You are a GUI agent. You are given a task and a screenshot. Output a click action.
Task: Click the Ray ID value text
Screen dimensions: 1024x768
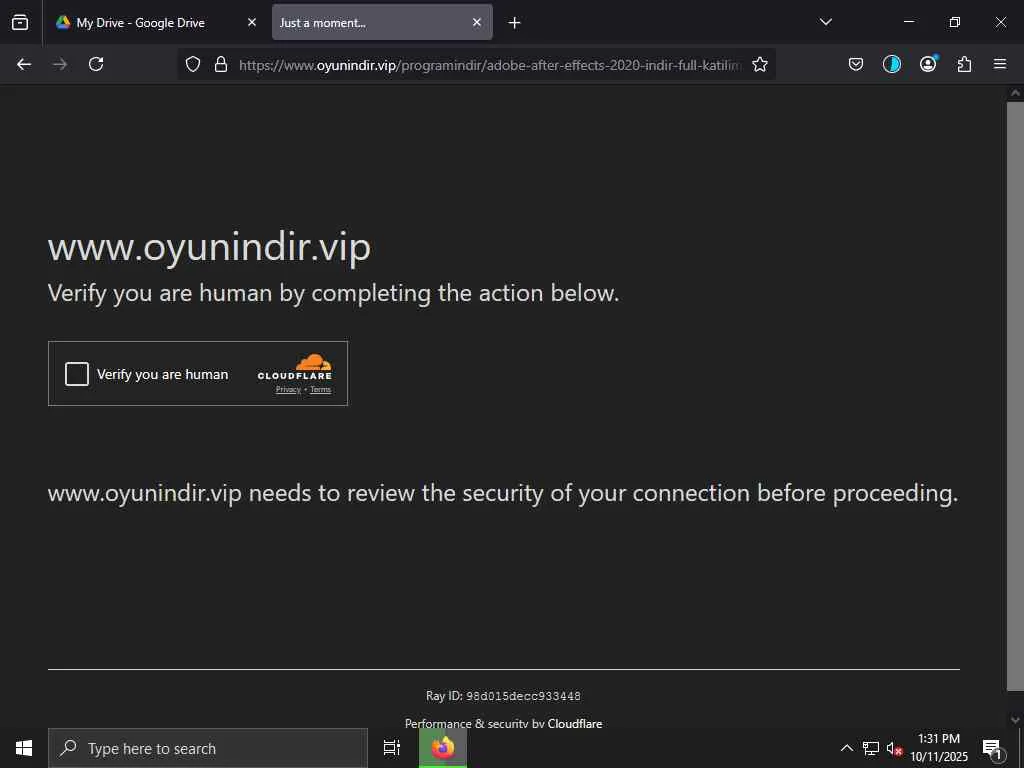coord(523,696)
